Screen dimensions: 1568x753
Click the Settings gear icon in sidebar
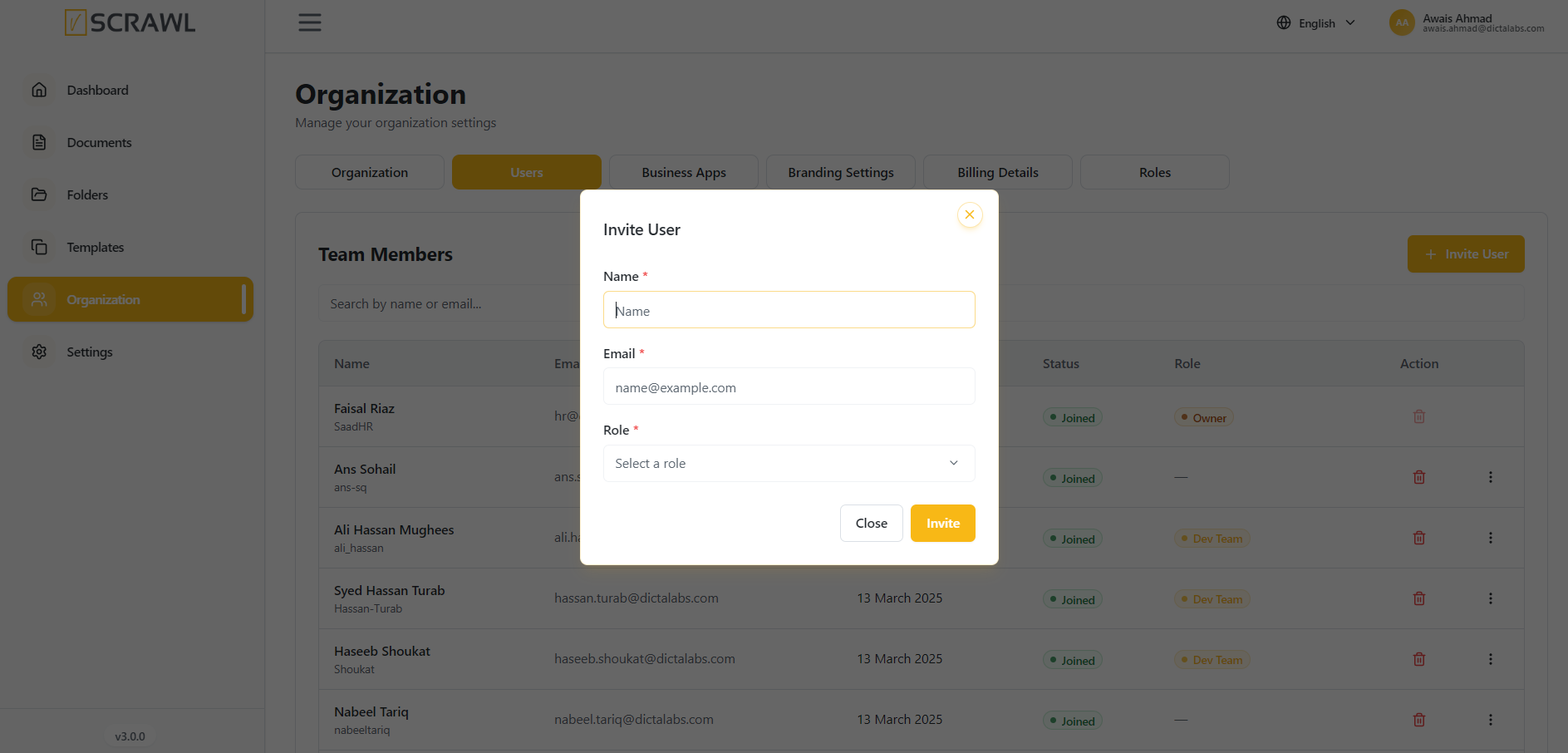(x=39, y=352)
